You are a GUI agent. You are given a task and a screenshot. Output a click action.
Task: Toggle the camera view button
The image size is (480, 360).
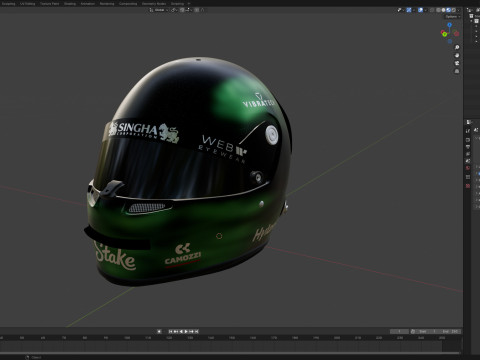[457, 63]
